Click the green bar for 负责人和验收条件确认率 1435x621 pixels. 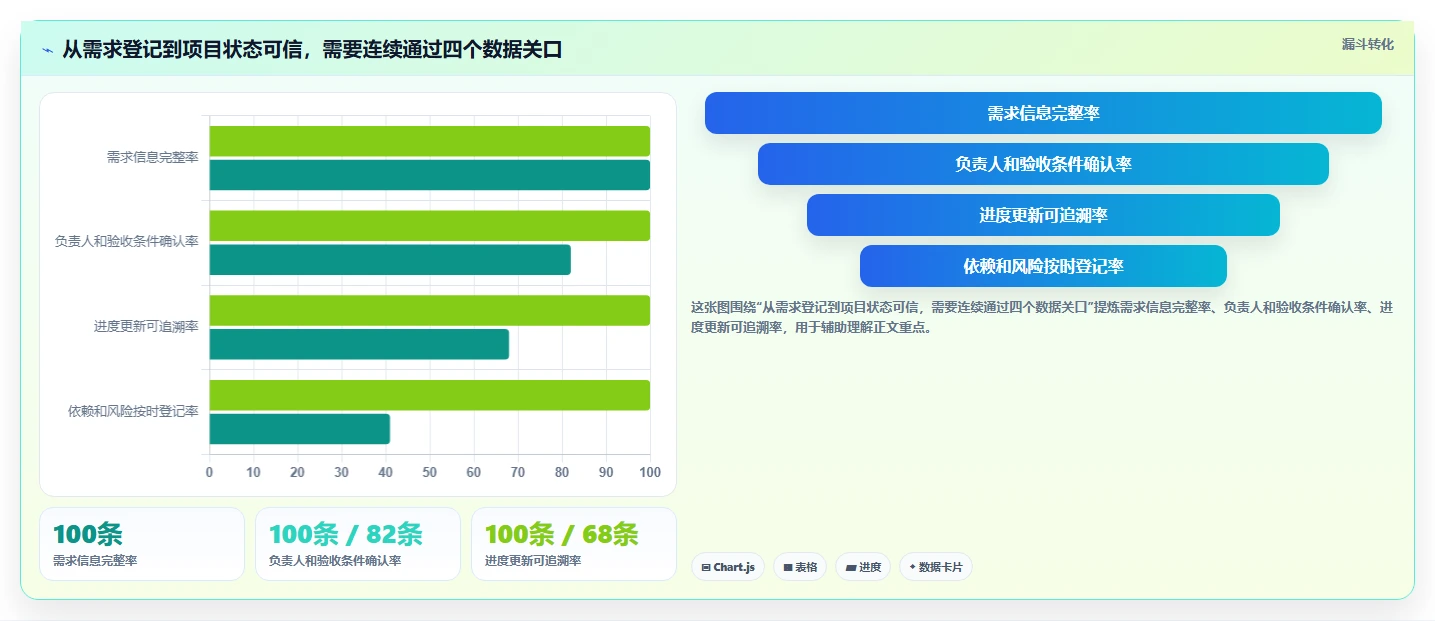point(429,226)
